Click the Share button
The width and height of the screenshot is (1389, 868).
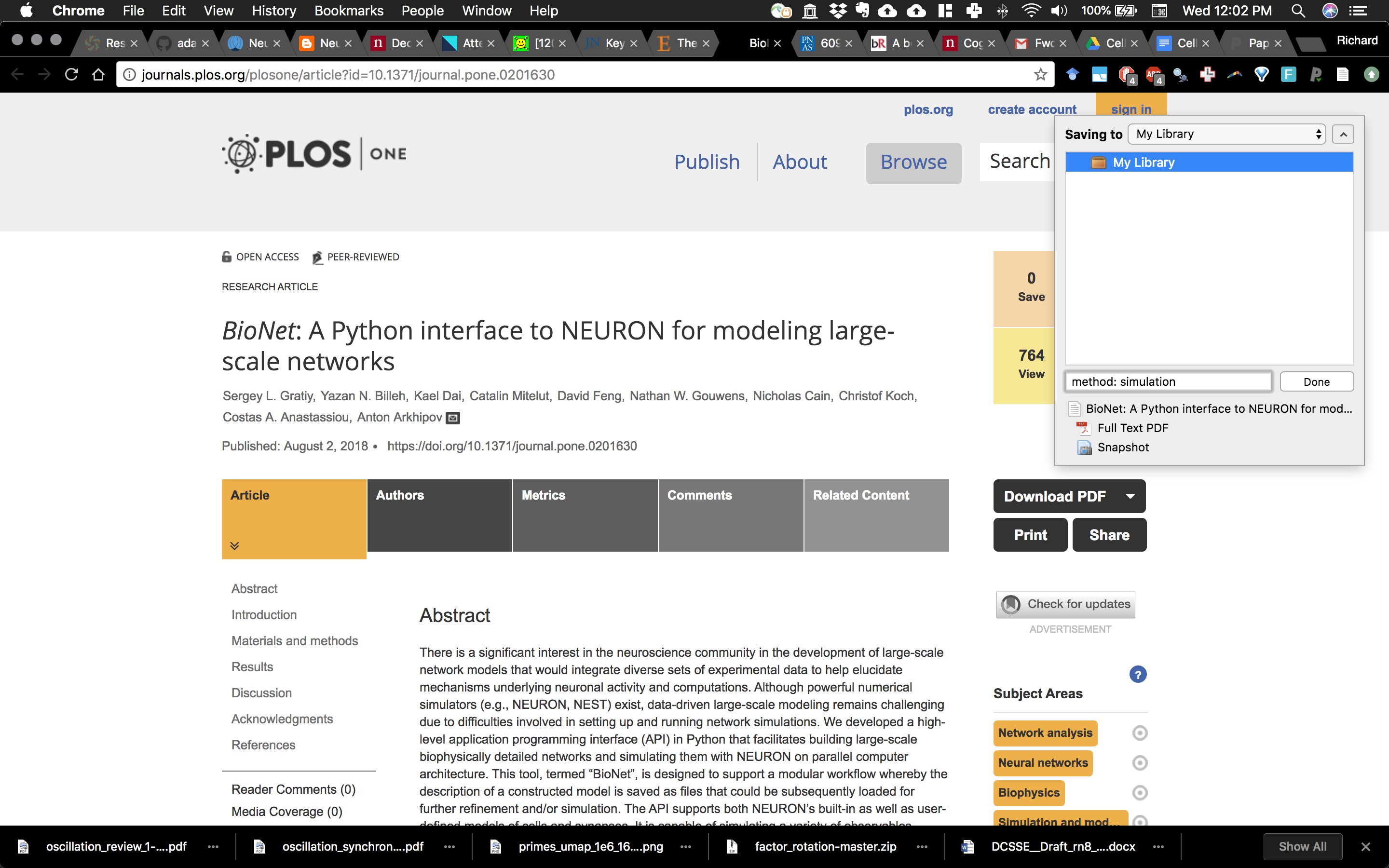1109,535
